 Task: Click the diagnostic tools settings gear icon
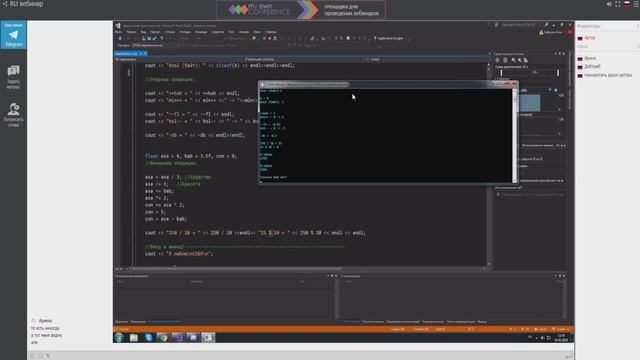(497, 60)
